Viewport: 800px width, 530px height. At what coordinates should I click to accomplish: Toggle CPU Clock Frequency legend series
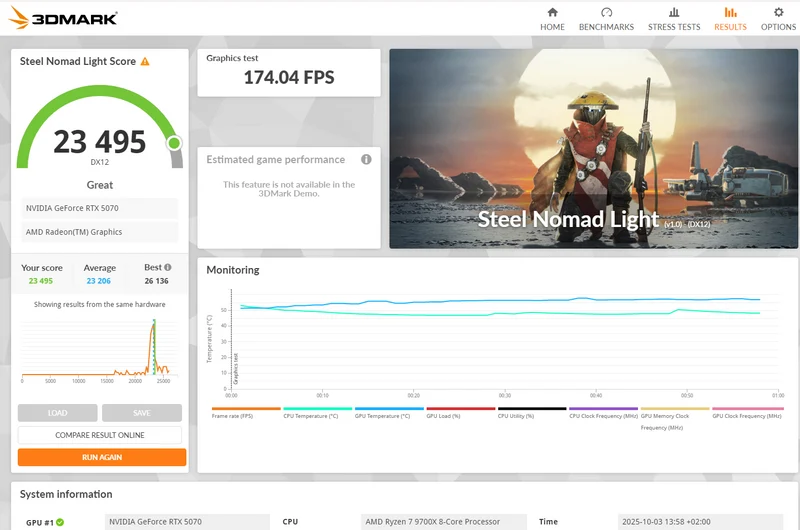603,412
